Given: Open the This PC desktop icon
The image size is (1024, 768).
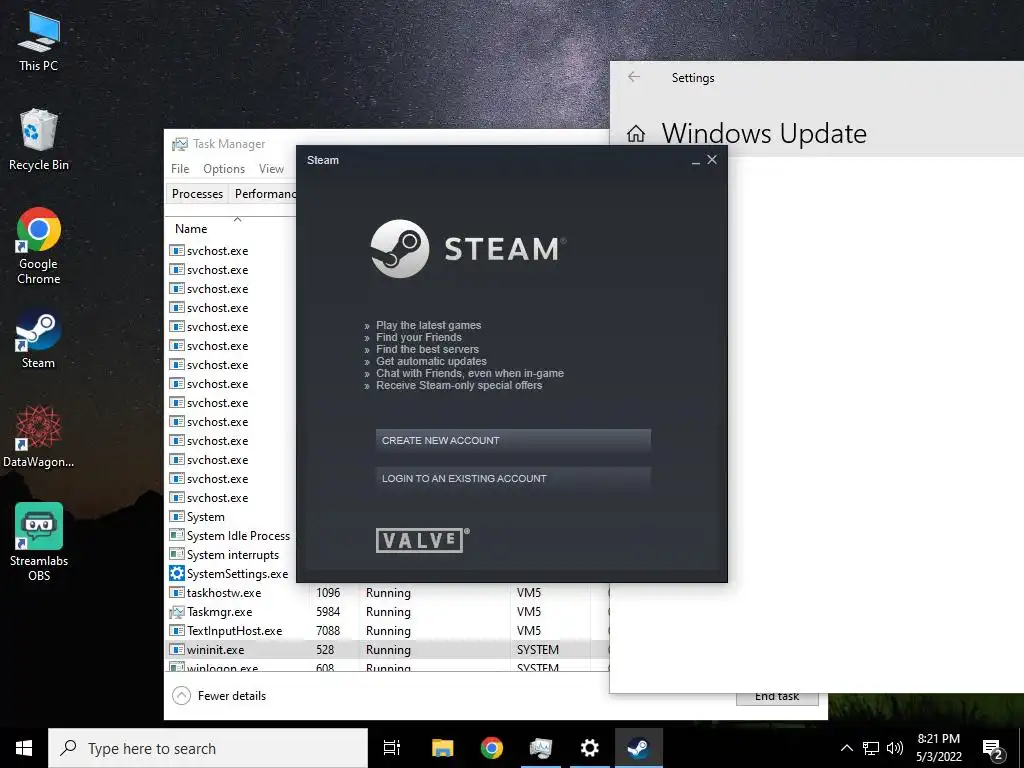Looking at the screenshot, I should coord(39,42).
